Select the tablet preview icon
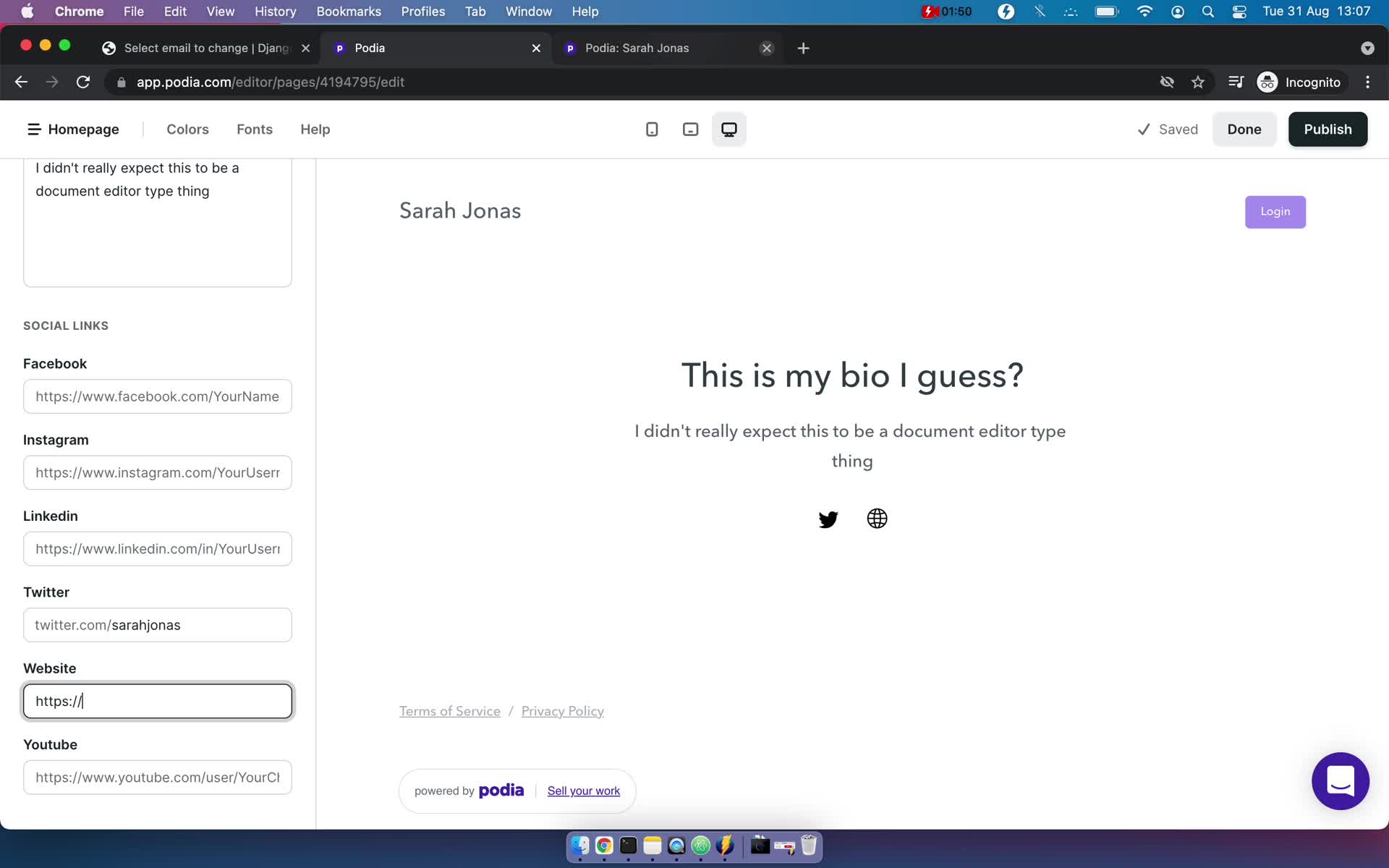 tap(690, 129)
